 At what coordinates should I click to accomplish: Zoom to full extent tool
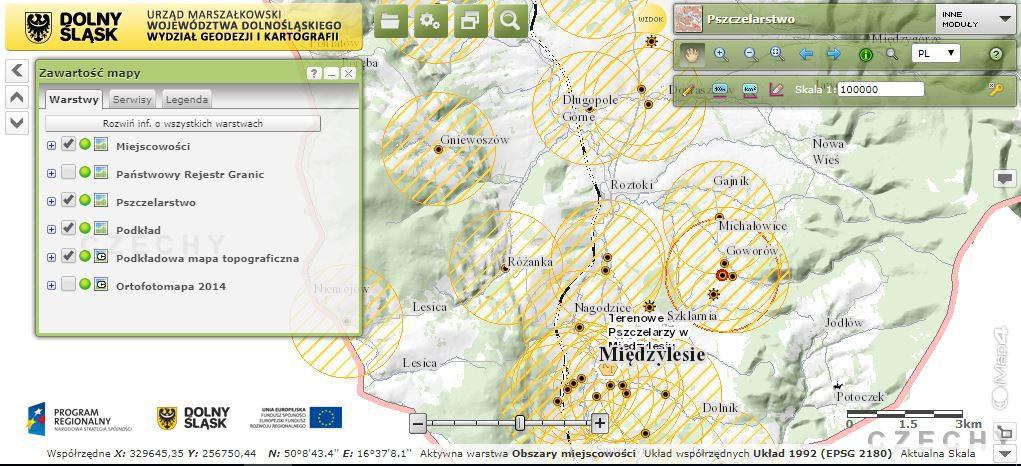(x=777, y=54)
